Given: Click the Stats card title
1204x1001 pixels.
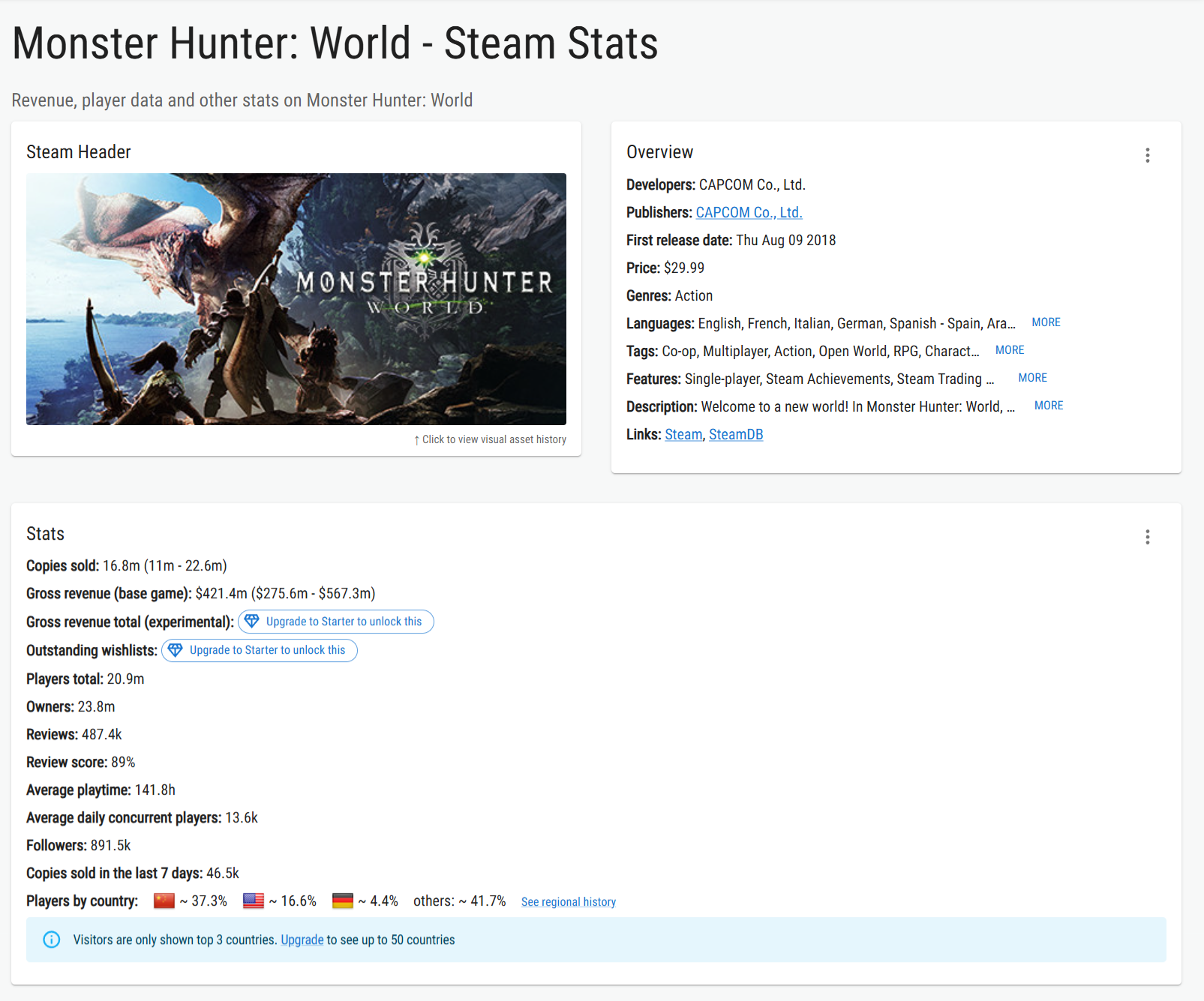Looking at the screenshot, I should click(46, 533).
